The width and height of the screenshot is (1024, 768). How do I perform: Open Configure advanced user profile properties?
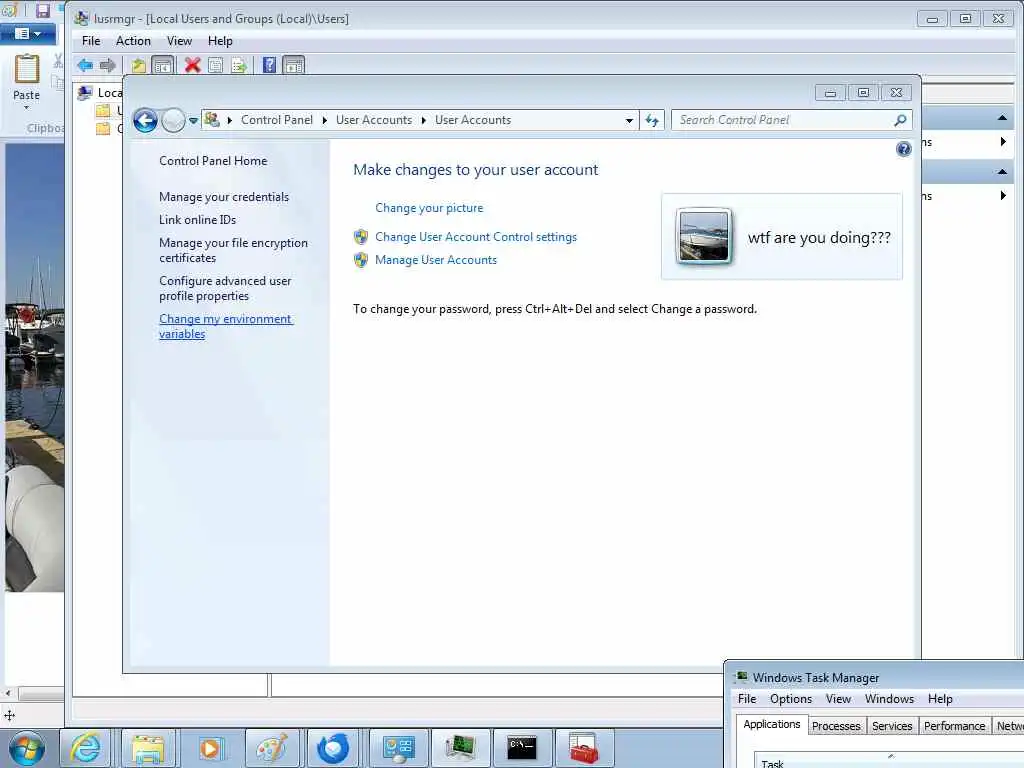(225, 288)
